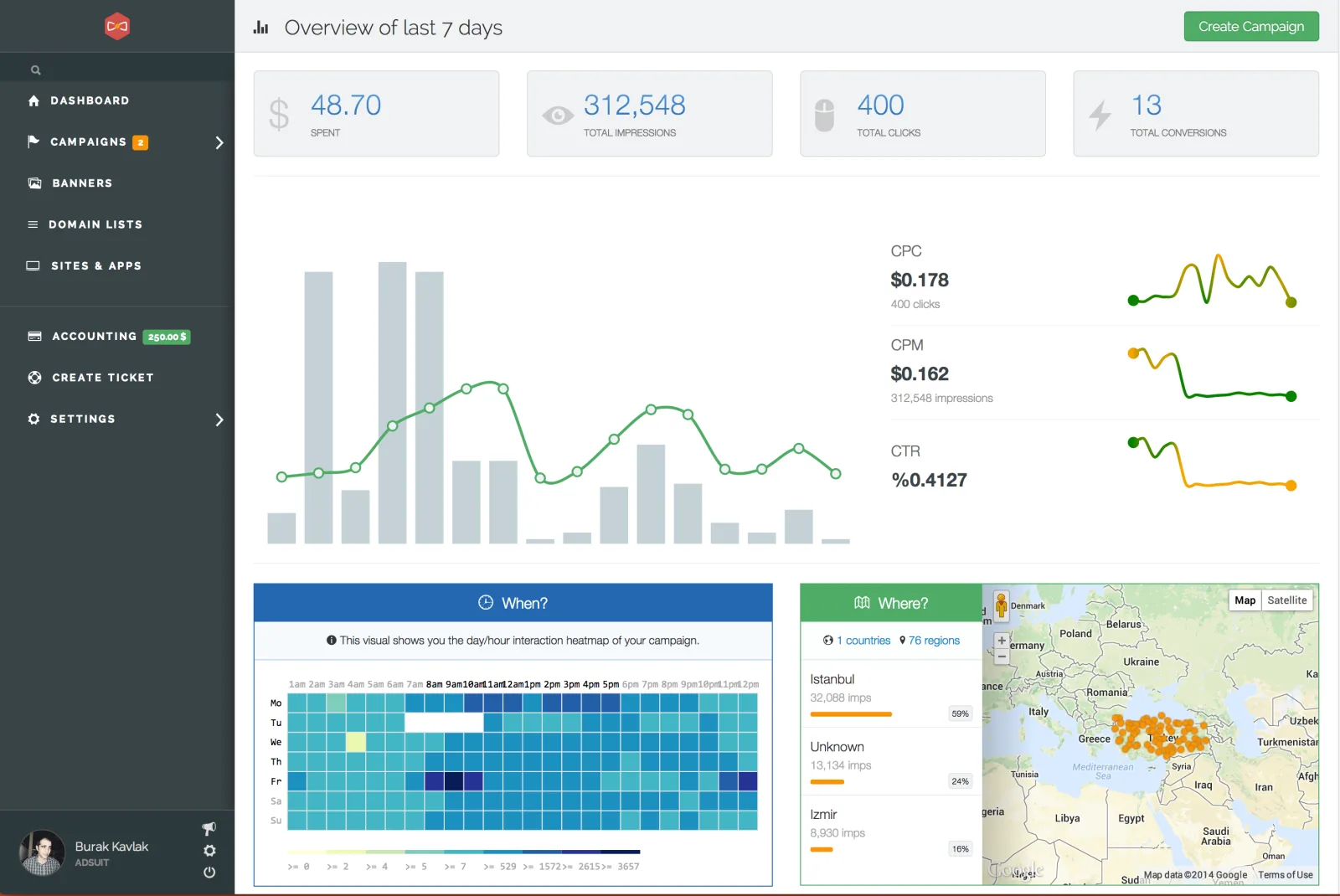Click the CPC value $0.178
1340x896 pixels.
(920, 280)
